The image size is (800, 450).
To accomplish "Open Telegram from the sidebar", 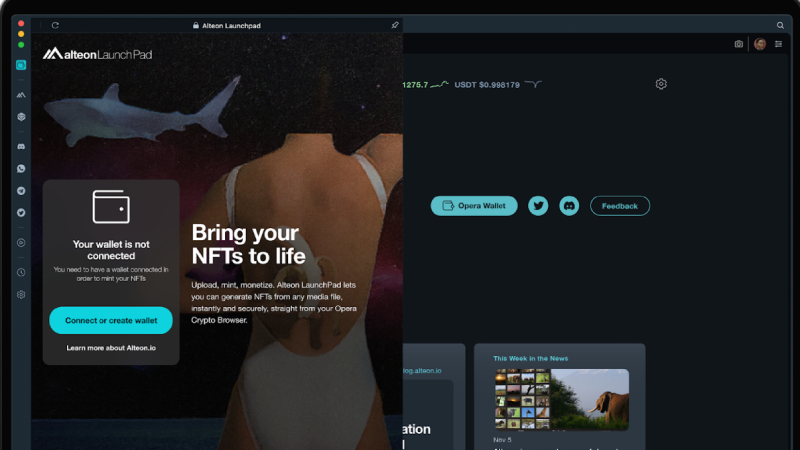I will pyautogui.click(x=21, y=191).
